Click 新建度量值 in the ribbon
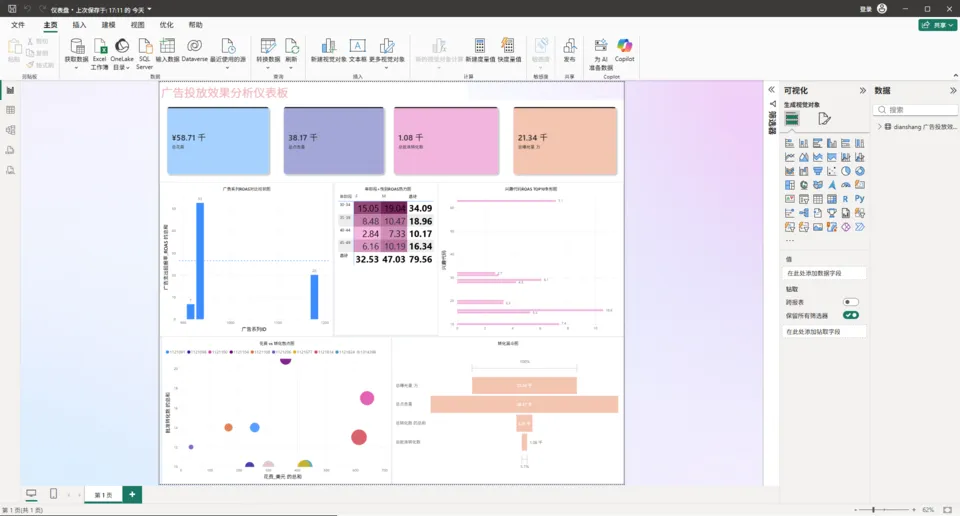Viewport: 960px width, 516px height. coord(480,50)
